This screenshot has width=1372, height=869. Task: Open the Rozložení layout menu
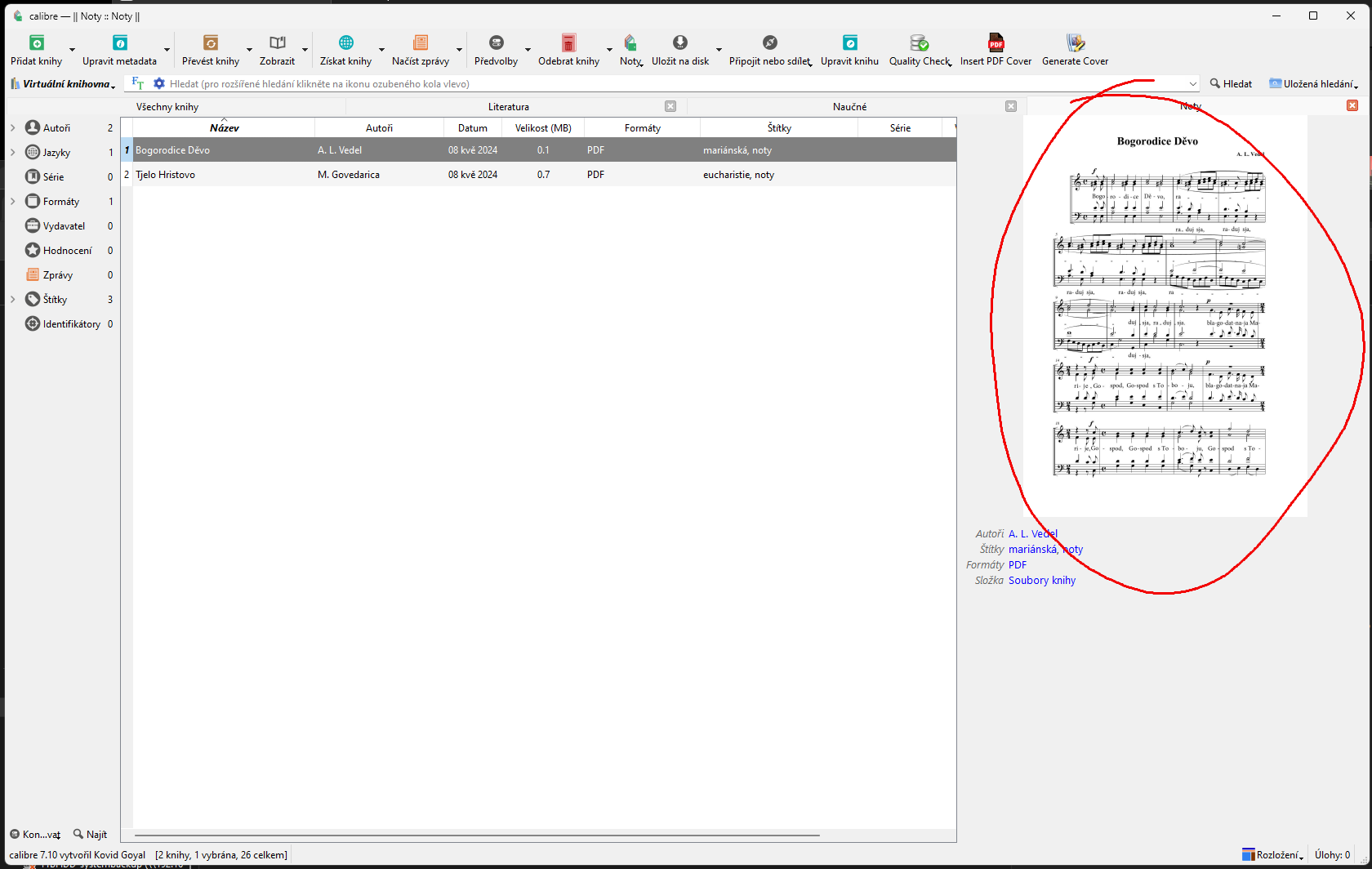(x=1272, y=855)
